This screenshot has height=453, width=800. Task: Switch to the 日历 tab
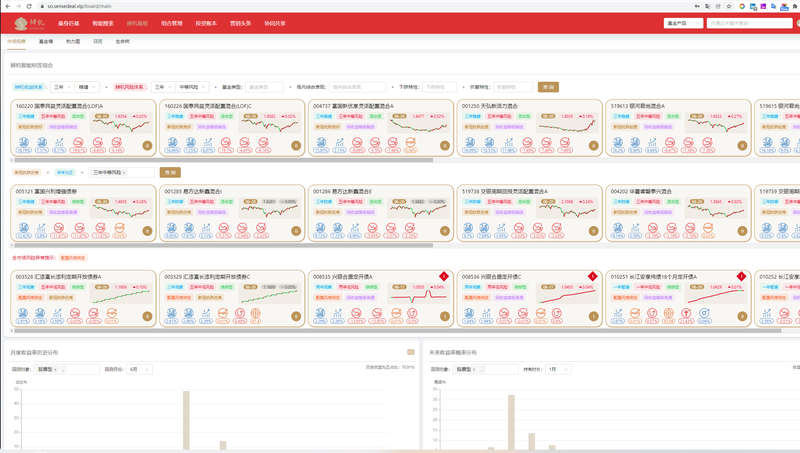[x=98, y=41]
